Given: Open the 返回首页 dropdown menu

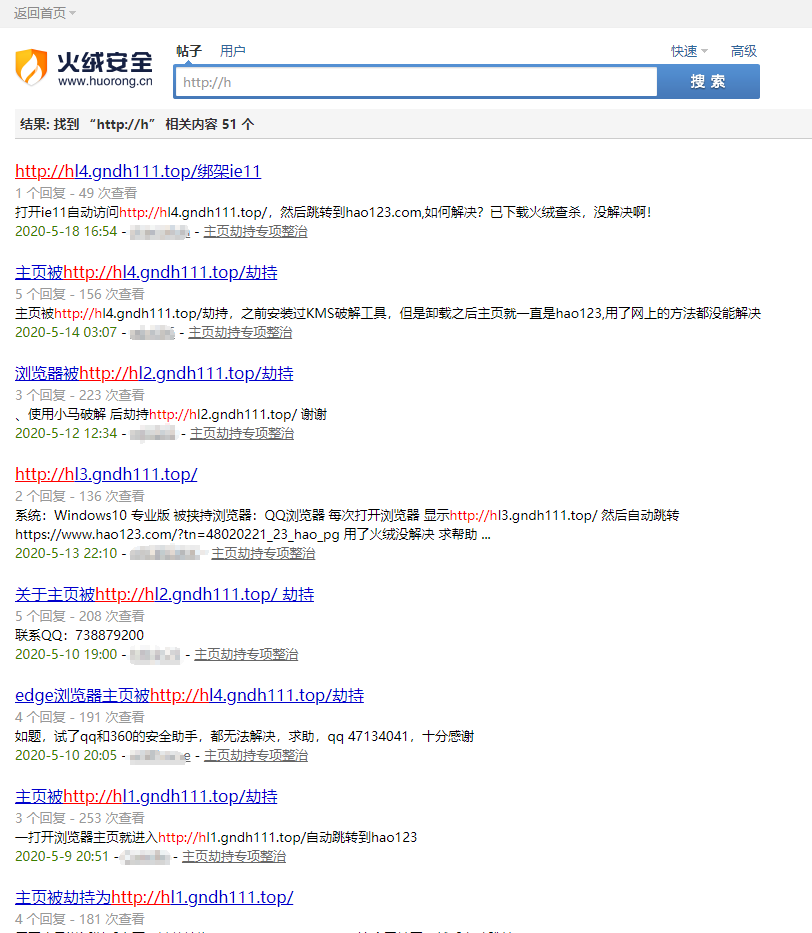Looking at the screenshot, I should (37, 13).
